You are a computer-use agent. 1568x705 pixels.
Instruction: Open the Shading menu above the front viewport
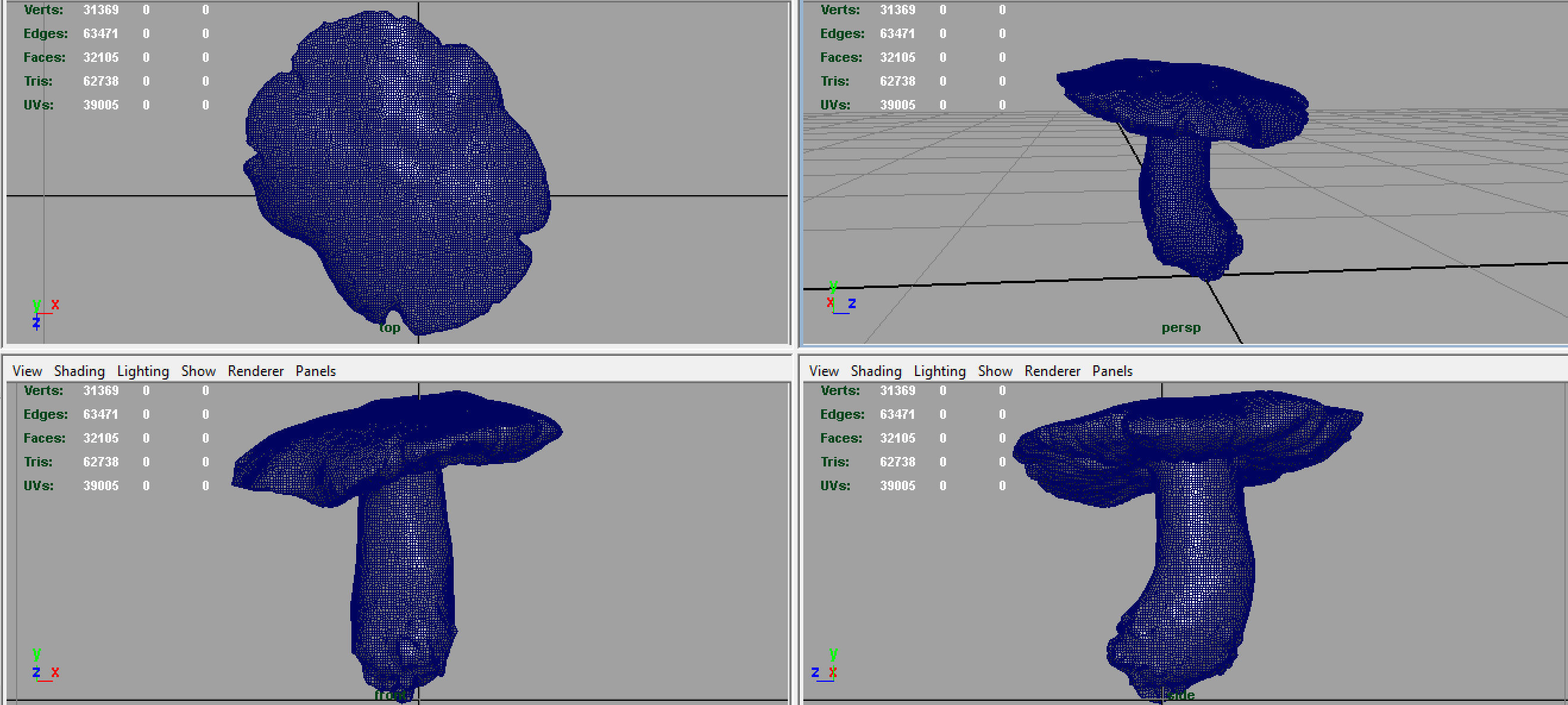79,371
